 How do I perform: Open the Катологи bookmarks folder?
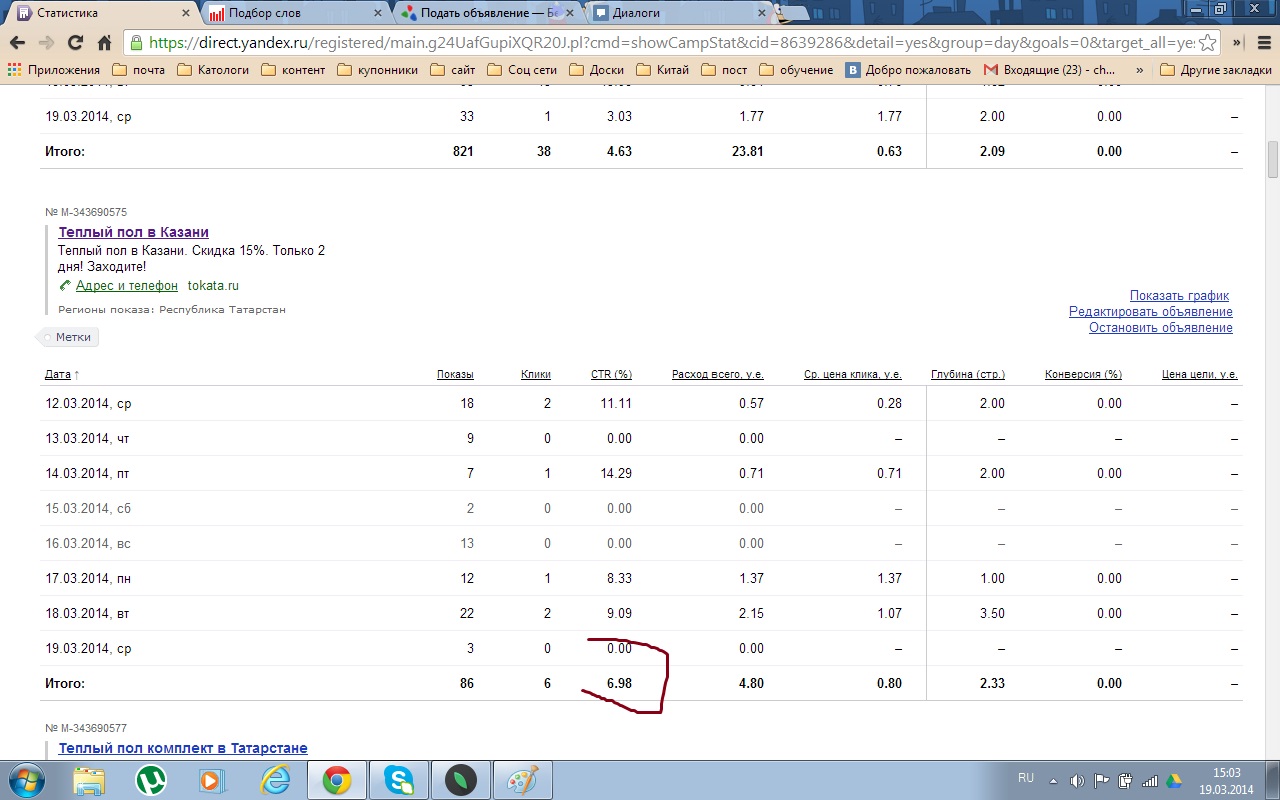212,70
